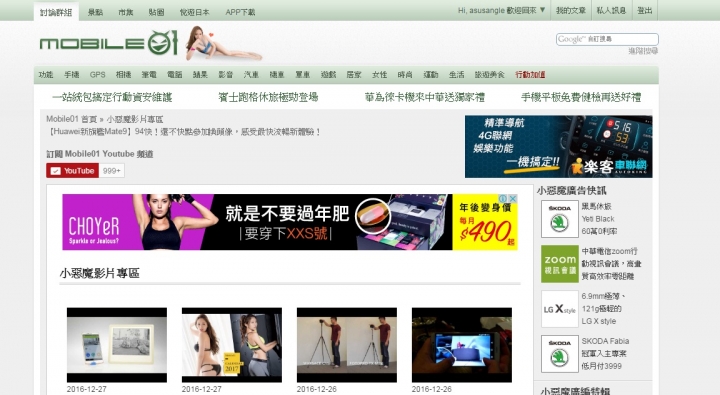Open the 單車 menu

[x=303, y=74]
